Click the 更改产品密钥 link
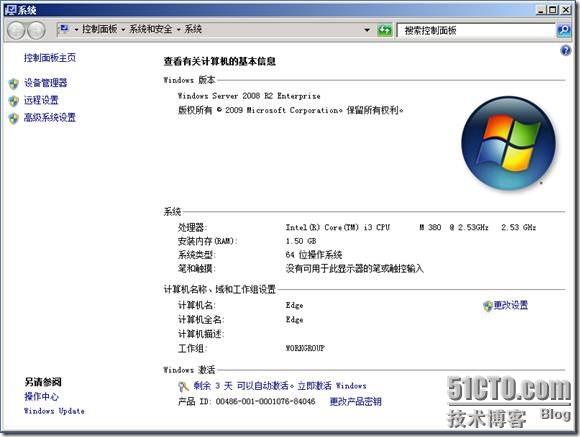The image size is (580, 437). [355, 401]
